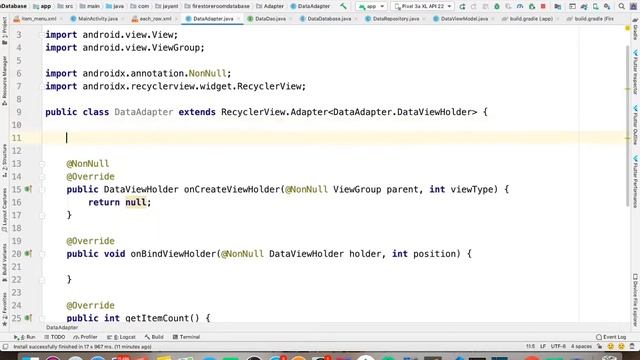Screen dimensions: 640x360
Task: Open the Logcat tool window button
Action: click(x=121, y=337)
